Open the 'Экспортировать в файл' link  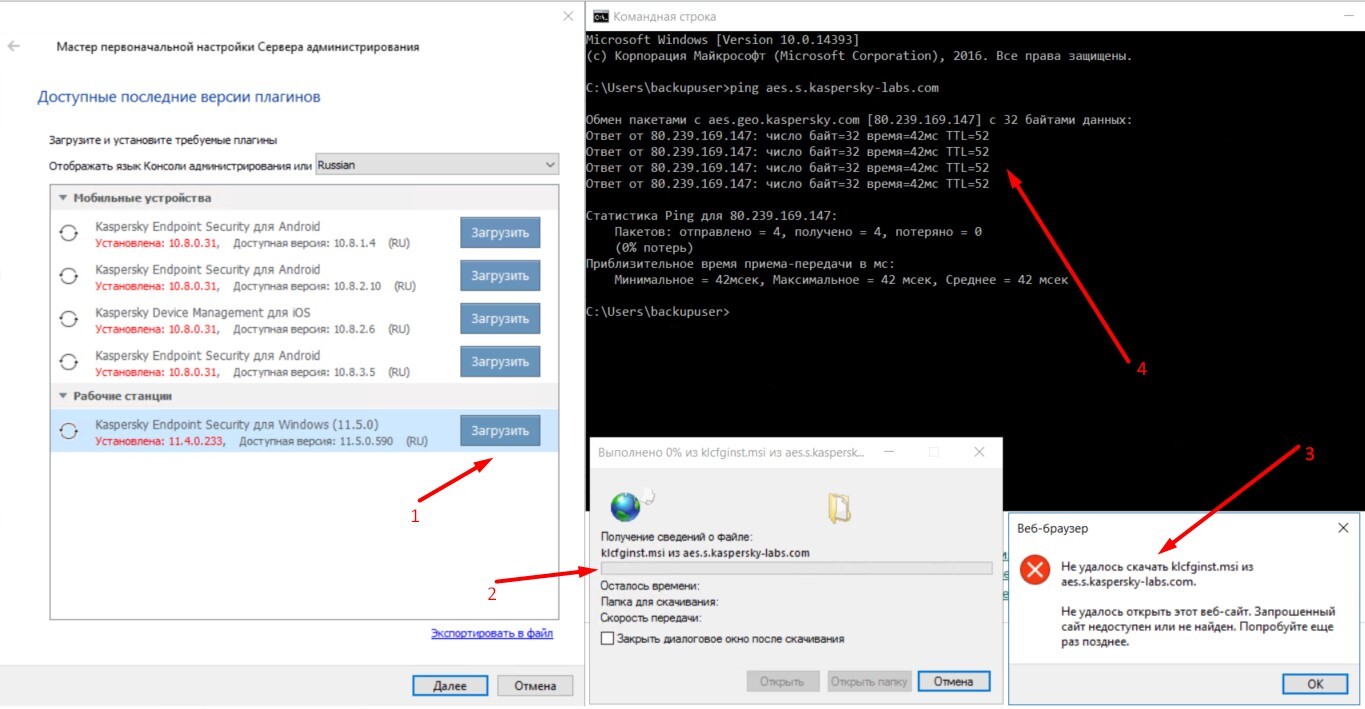point(492,633)
